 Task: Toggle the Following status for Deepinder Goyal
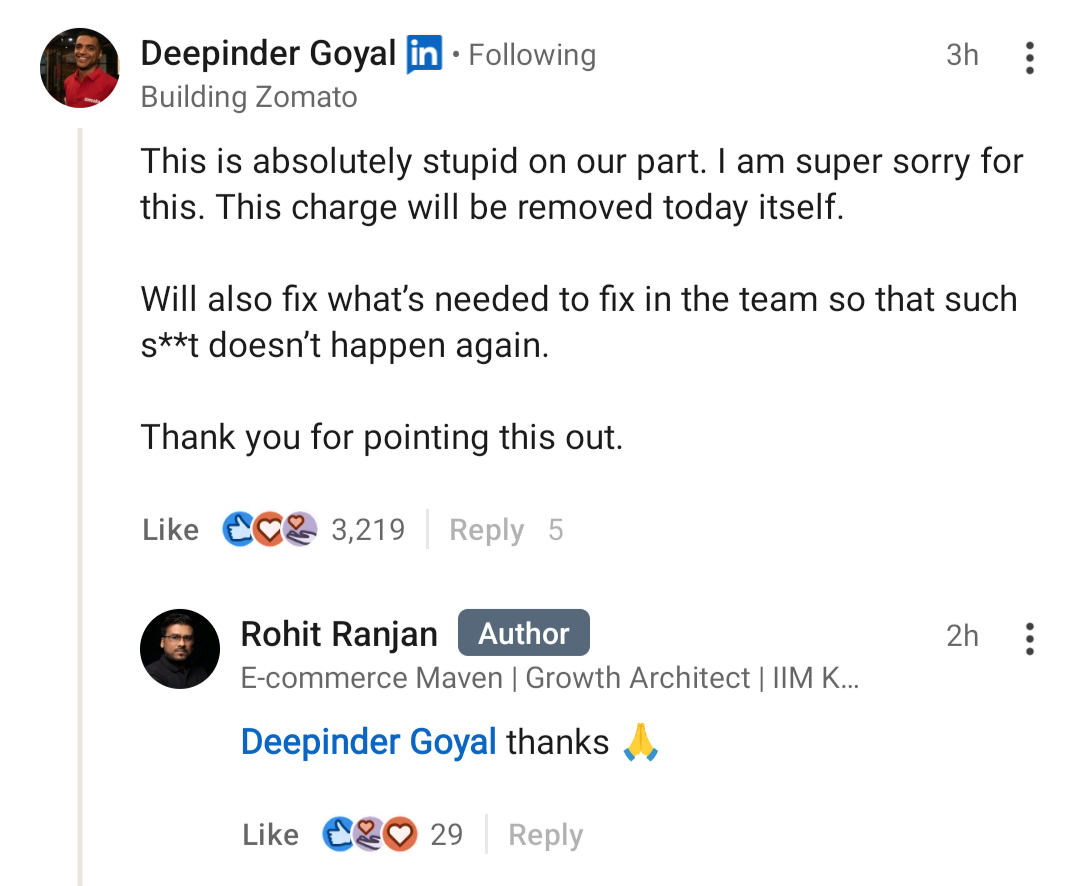coord(532,55)
